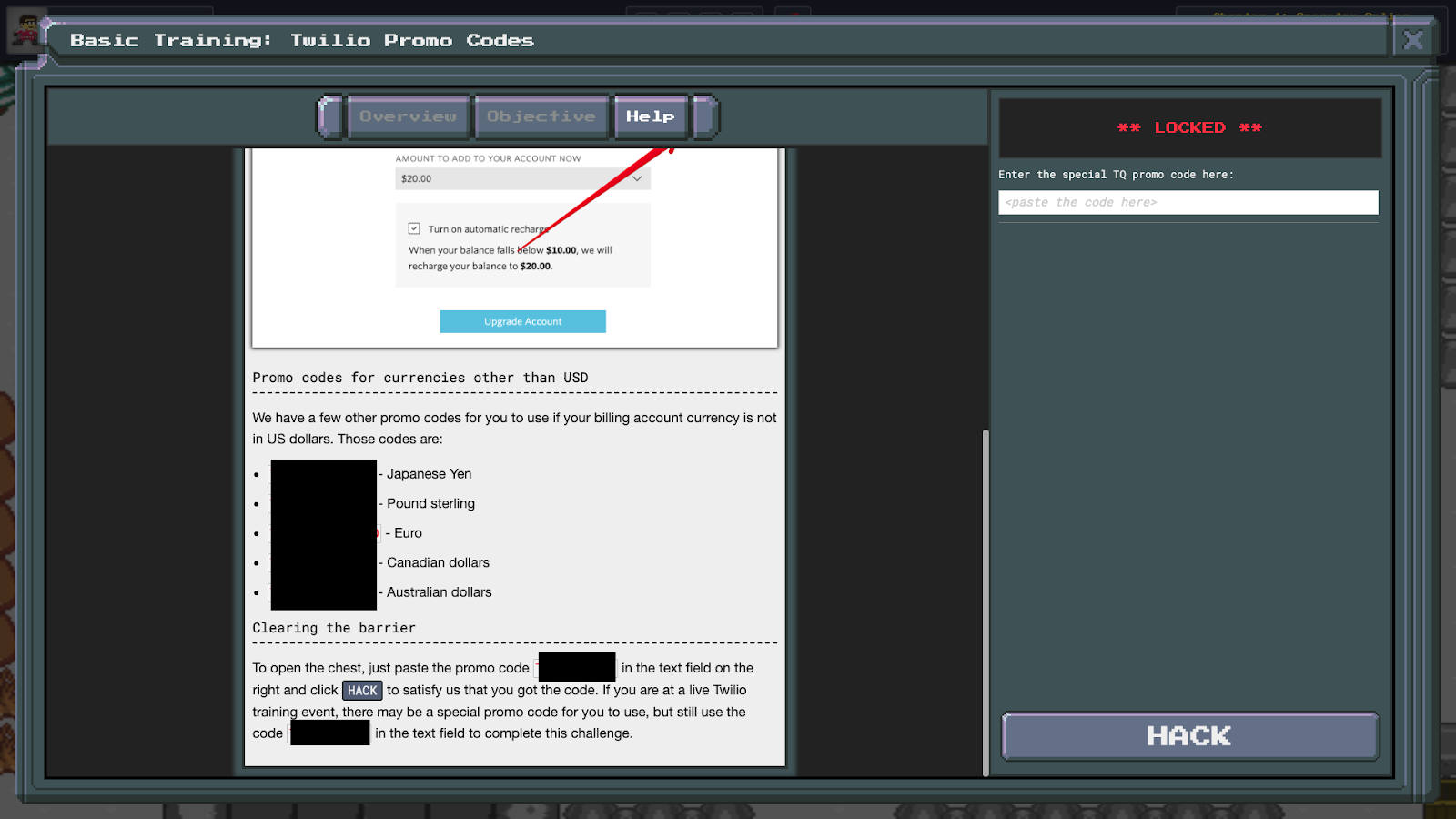The image size is (1456, 819).
Task: Focus the promo code input field
Action: (x=1188, y=202)
